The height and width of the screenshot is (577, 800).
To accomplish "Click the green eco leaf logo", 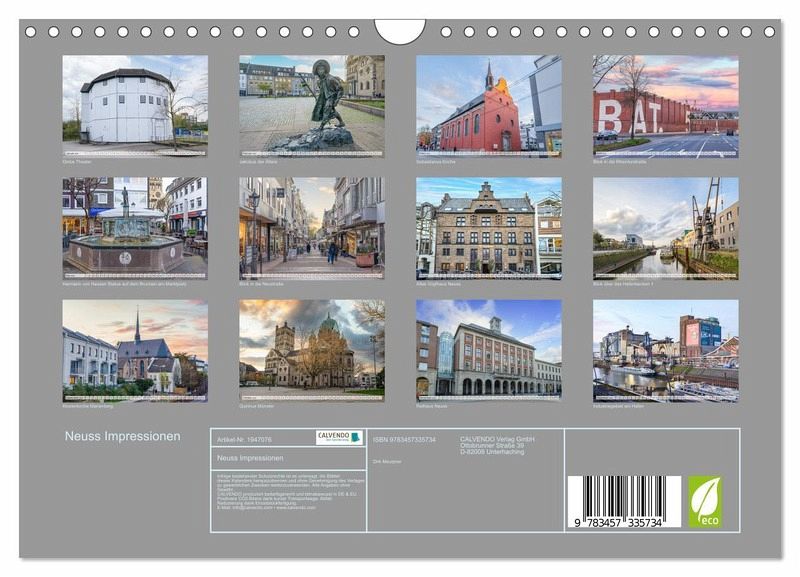I will (704, 501).
